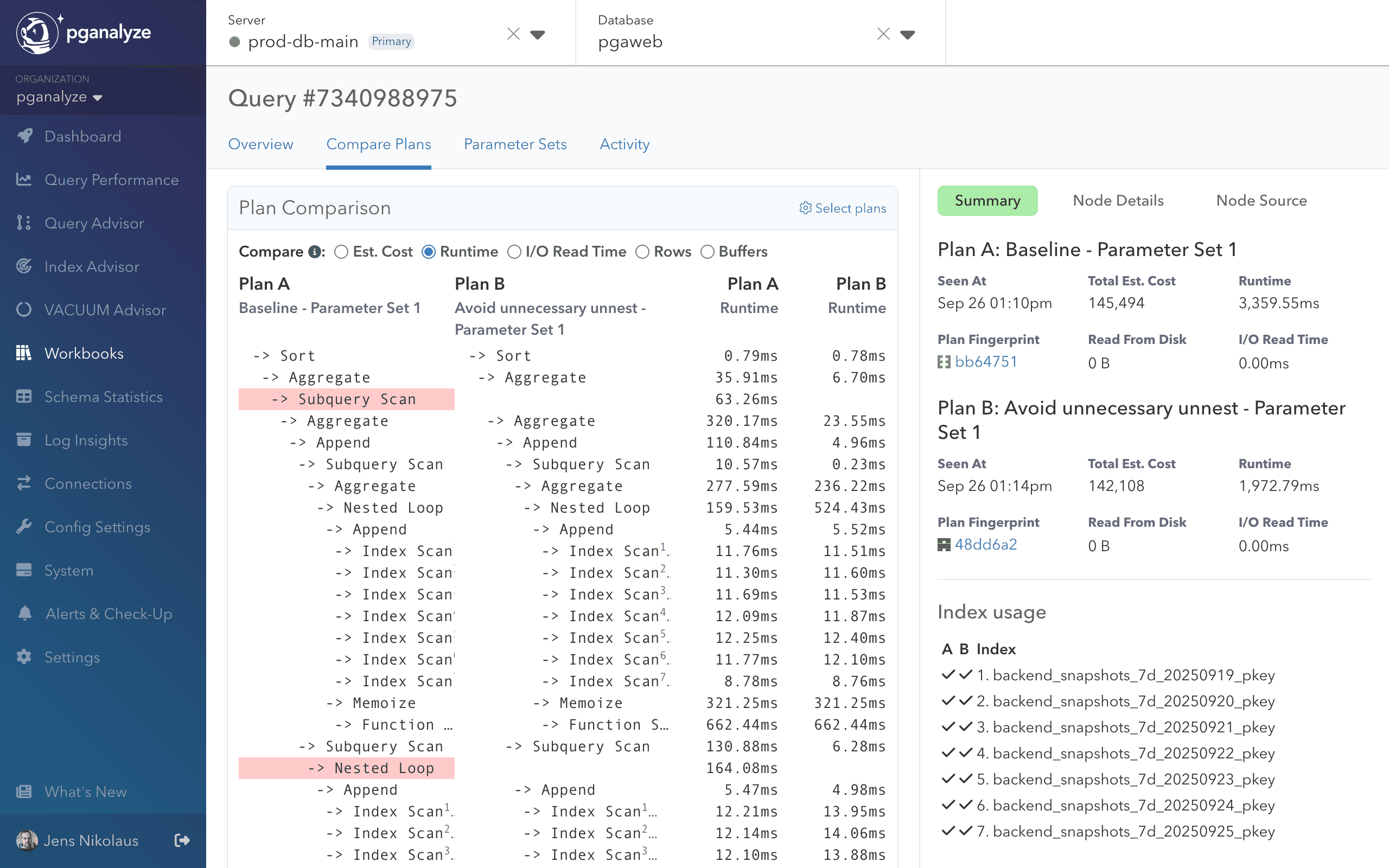Click the Dashboard rocket icon
This screenshot has height=868, width=1389.
coord(24,136)
